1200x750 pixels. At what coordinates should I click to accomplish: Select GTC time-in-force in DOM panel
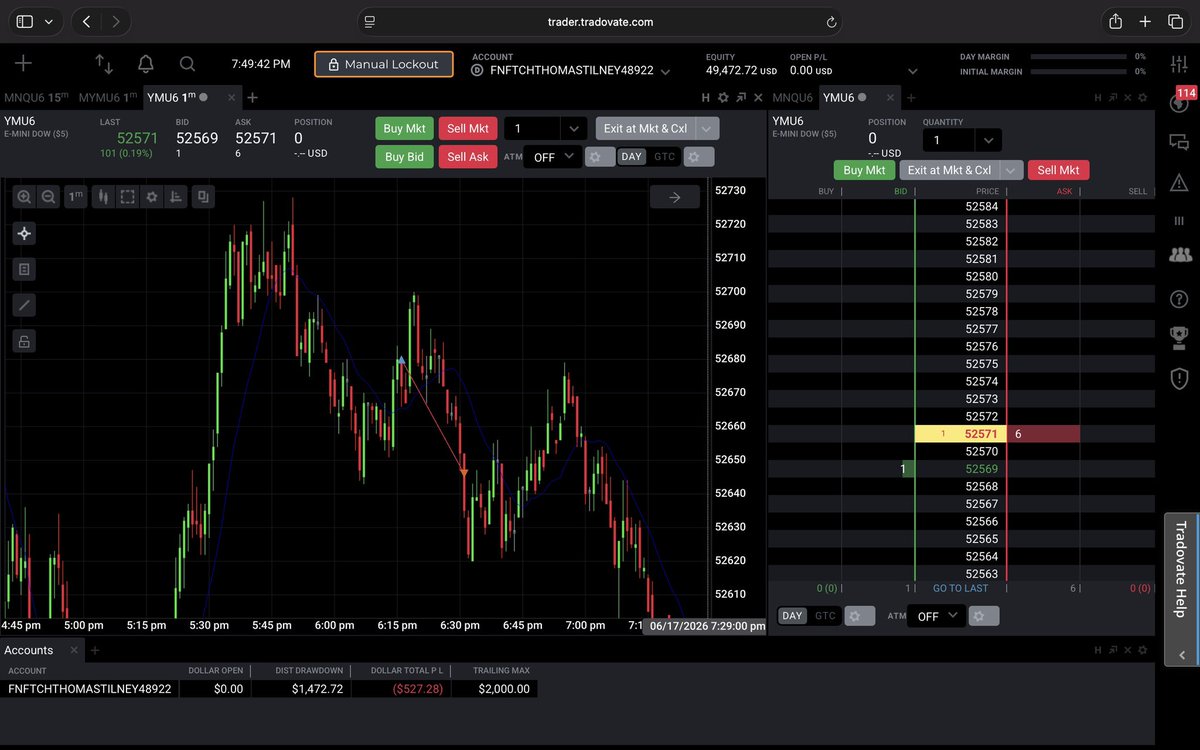(825, 616)
